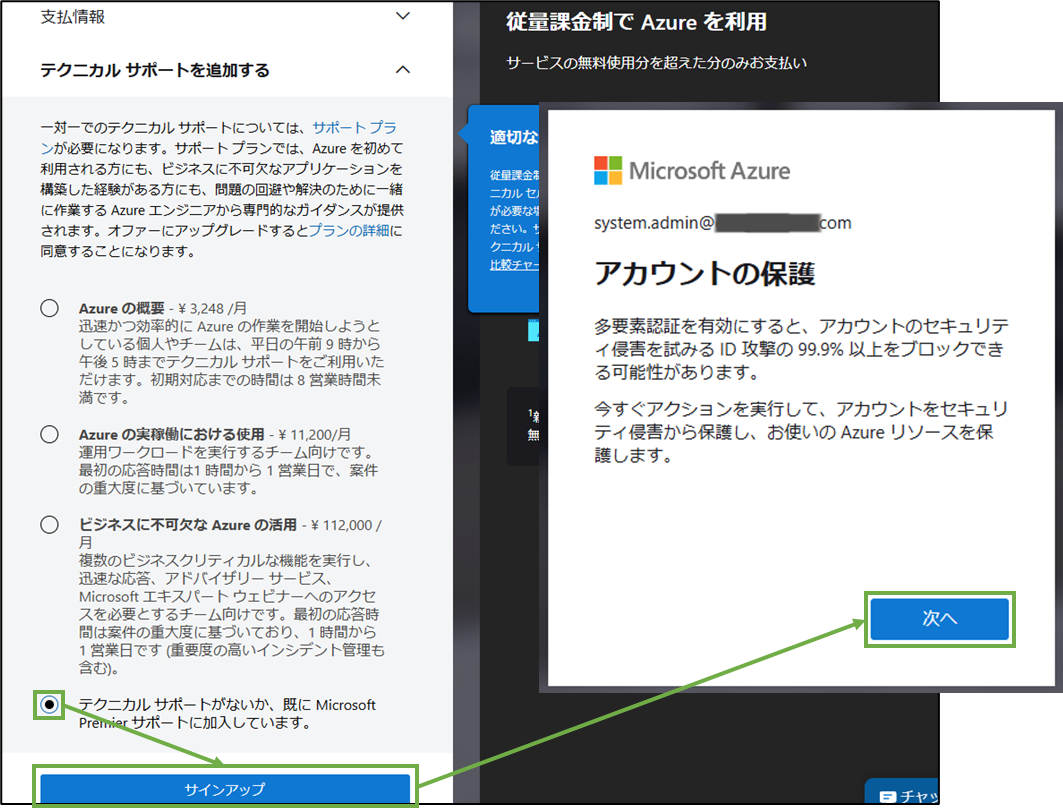Click the 今すぐアクションを実行して paragraph
Screen dimensions: 1063x808
point(801,432)
